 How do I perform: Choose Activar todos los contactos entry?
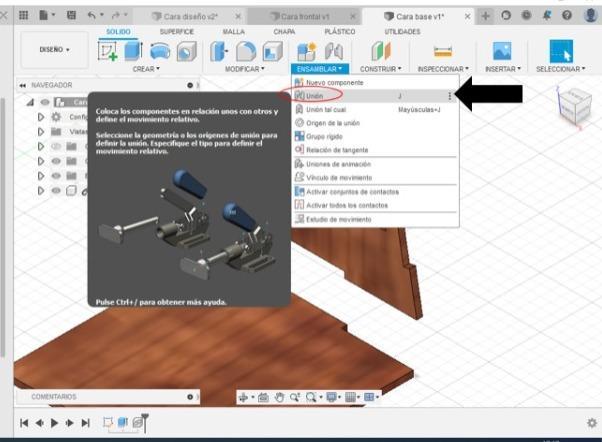click(375, 205)
